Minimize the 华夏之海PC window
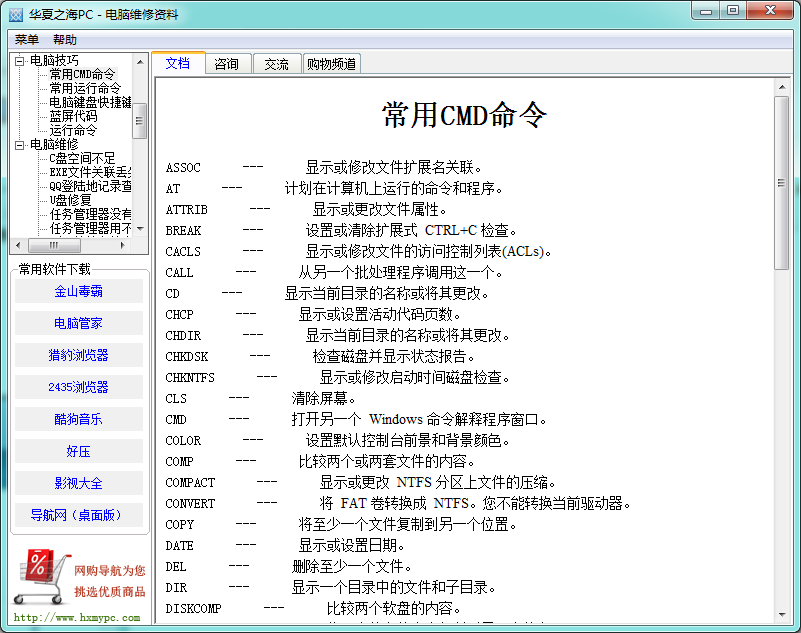801x633 pixels. pyautogui.click(x=706, y=11)
